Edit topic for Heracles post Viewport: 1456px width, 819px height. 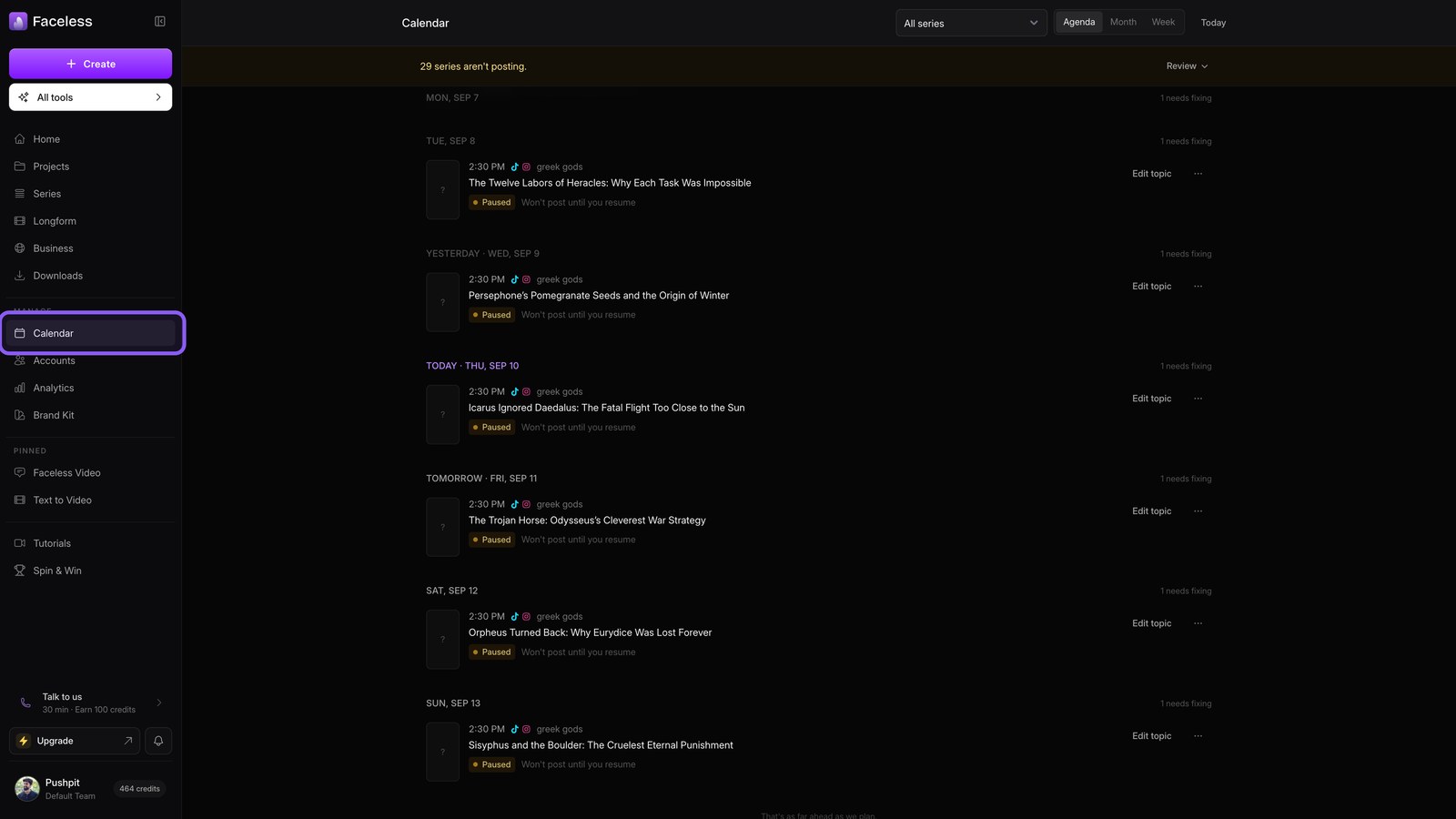pos(1151,174)
